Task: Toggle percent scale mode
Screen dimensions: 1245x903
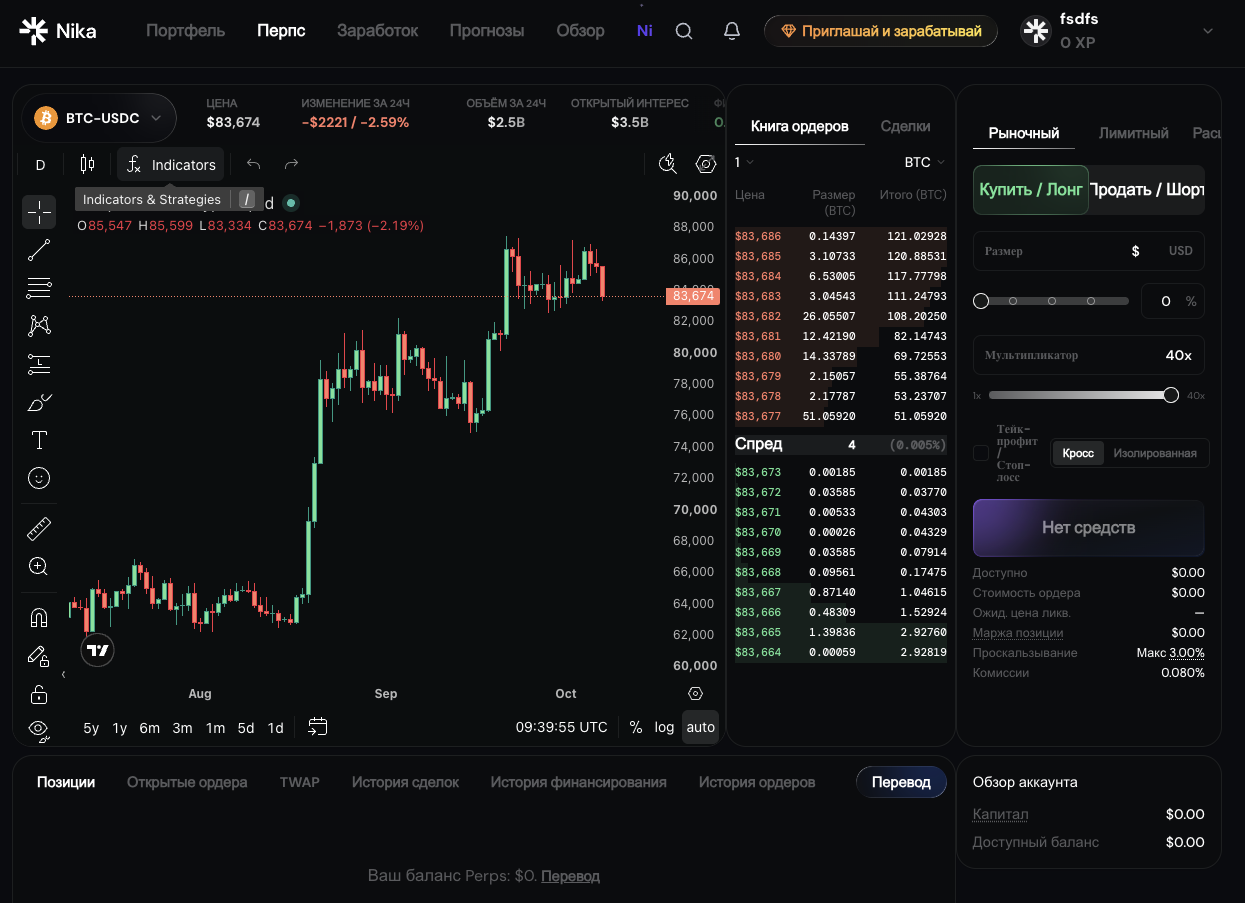Action: [x=636, y=727]
